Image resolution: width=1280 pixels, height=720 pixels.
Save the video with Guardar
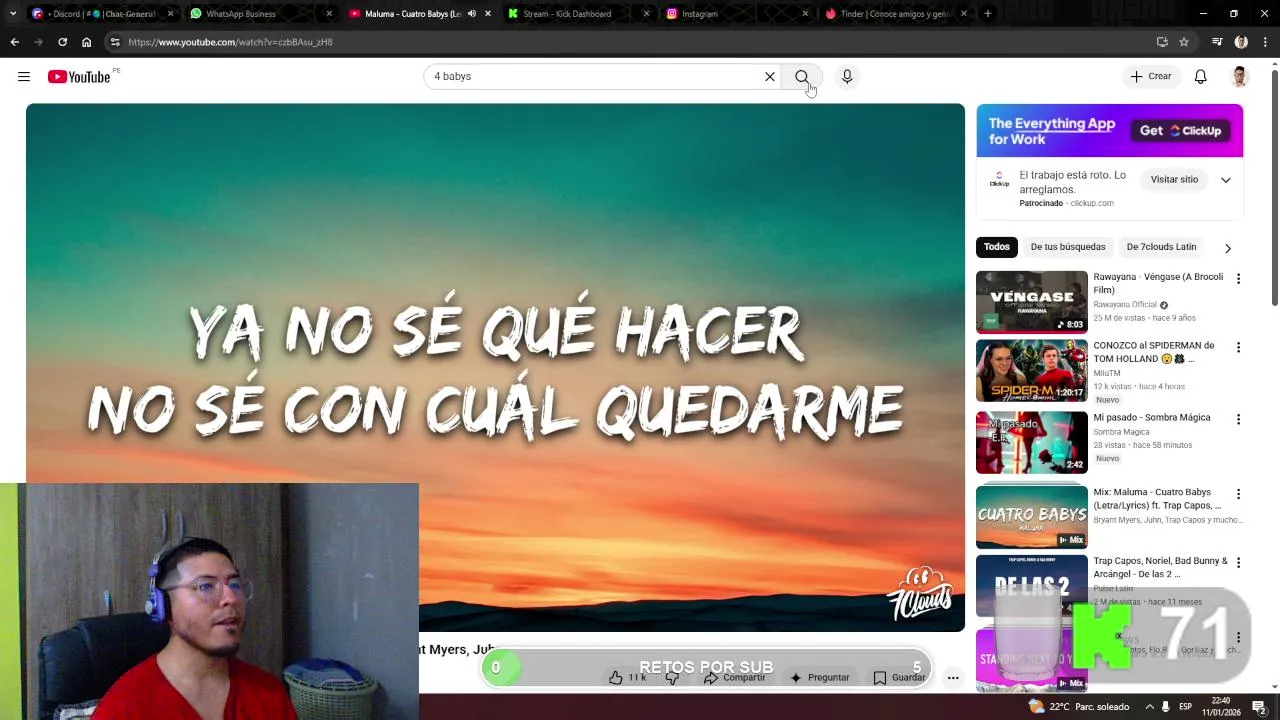click(x=899, y=678)
